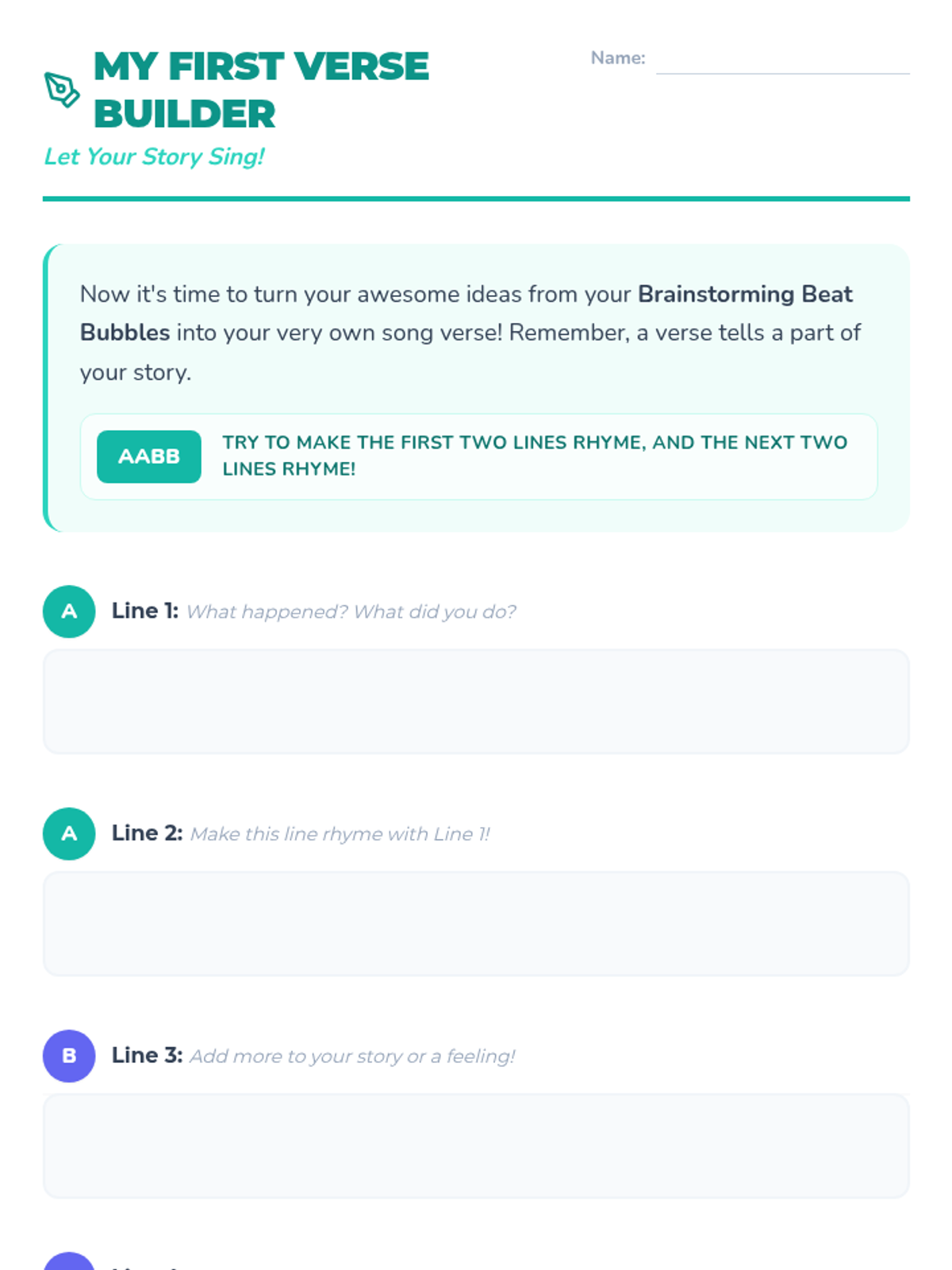Click into the Line 3 writing box
This screenshot has height=1270, width=952.
(476, 1146)
